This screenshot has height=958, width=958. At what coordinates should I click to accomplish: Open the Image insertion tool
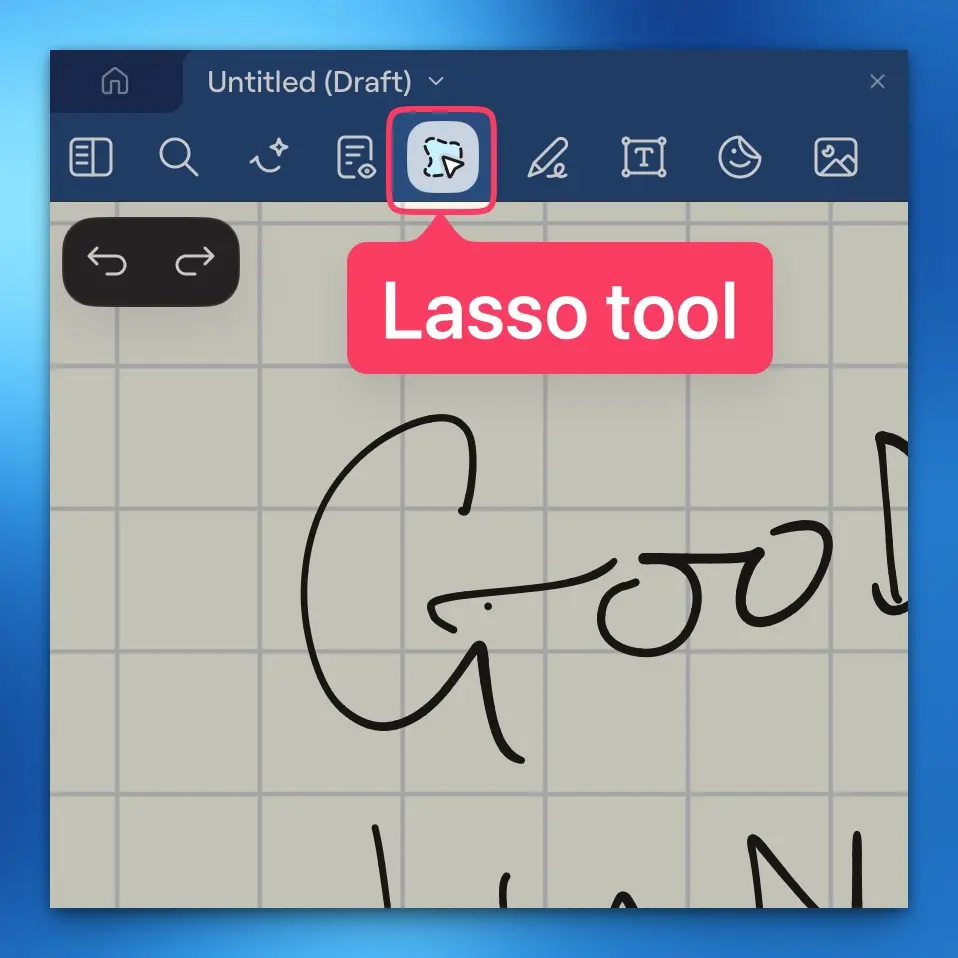[x=835, y=158]
